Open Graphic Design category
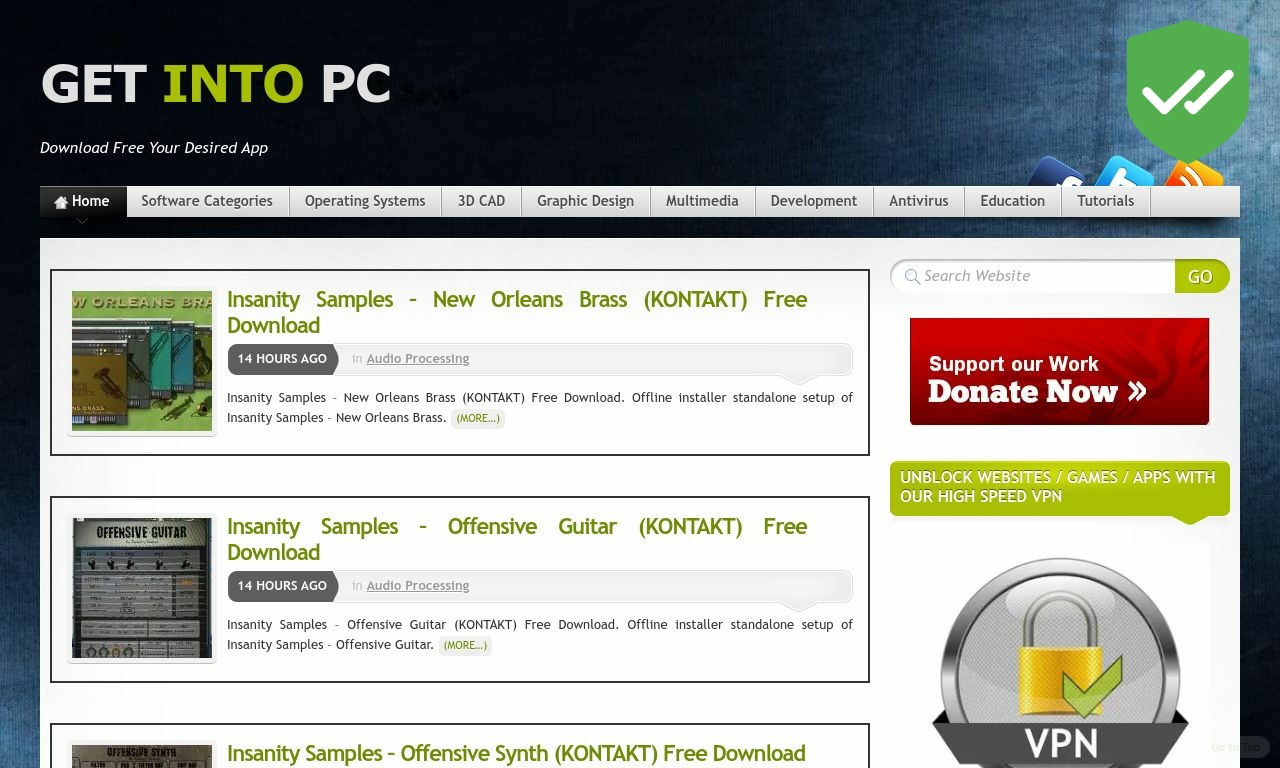1280x768 pixels. [x=585, y=201]
